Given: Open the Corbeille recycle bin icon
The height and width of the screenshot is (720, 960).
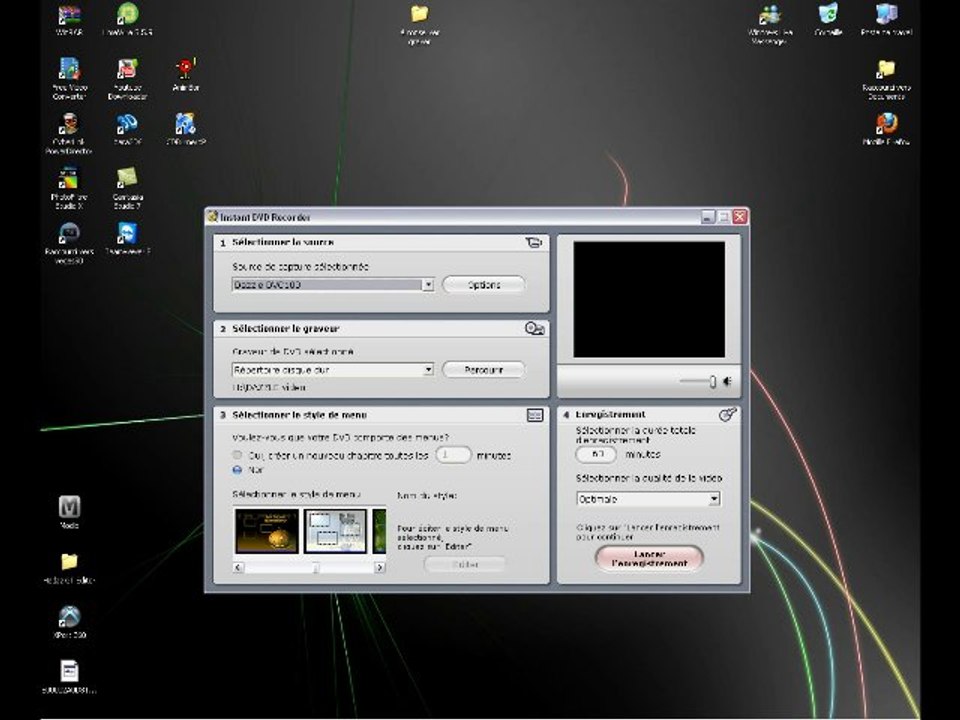Looking at the screenshot, I should [828, 15].
